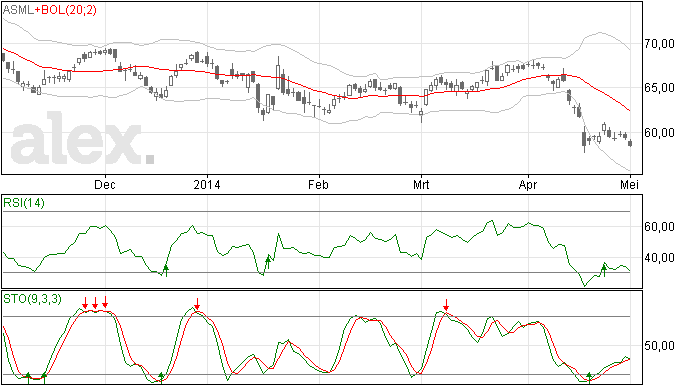Click the 60,00 value on price axis

[x=659, y=133]
